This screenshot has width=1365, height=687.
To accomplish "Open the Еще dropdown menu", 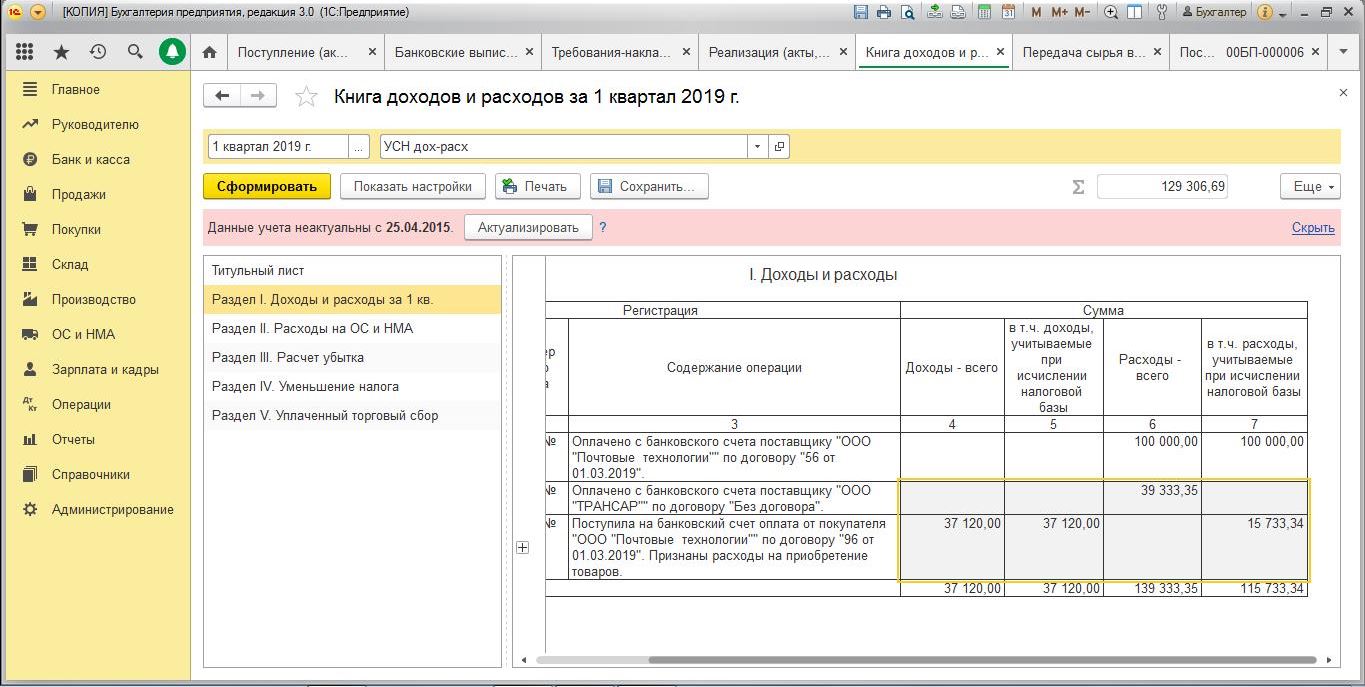I will click(1308, 186).
